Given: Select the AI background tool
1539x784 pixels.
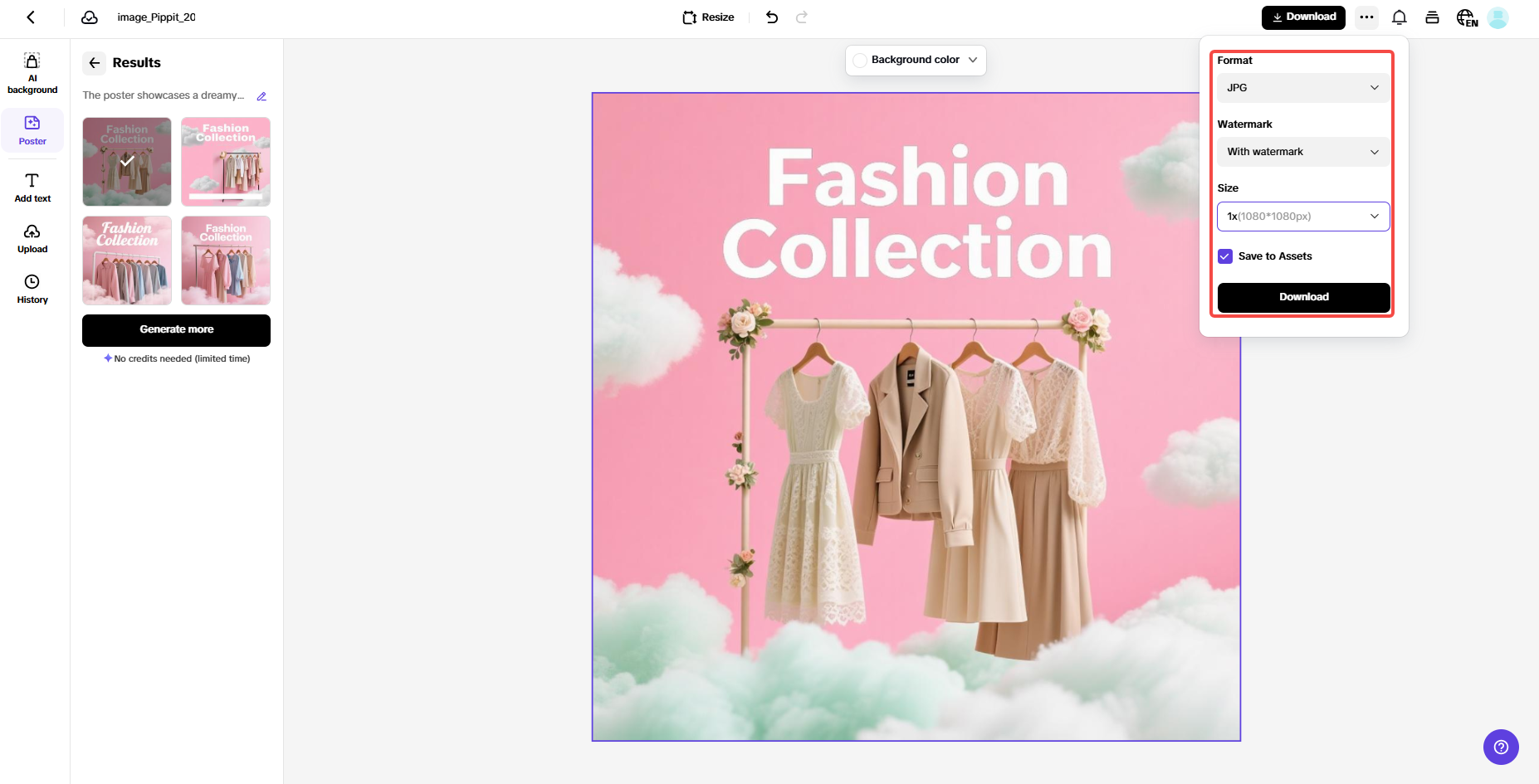Looking at the screenshot, I should tap(32, 73).
